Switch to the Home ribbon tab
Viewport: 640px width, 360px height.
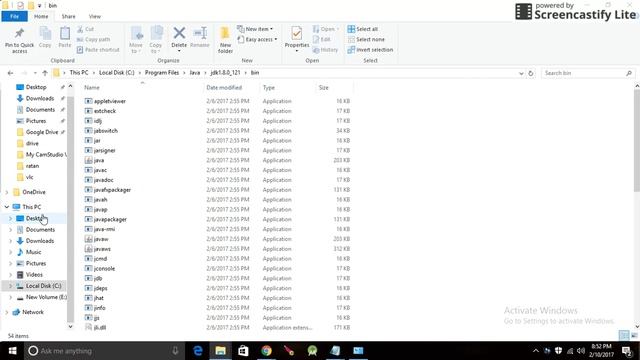pyautogui.click(x=41, y=16)
